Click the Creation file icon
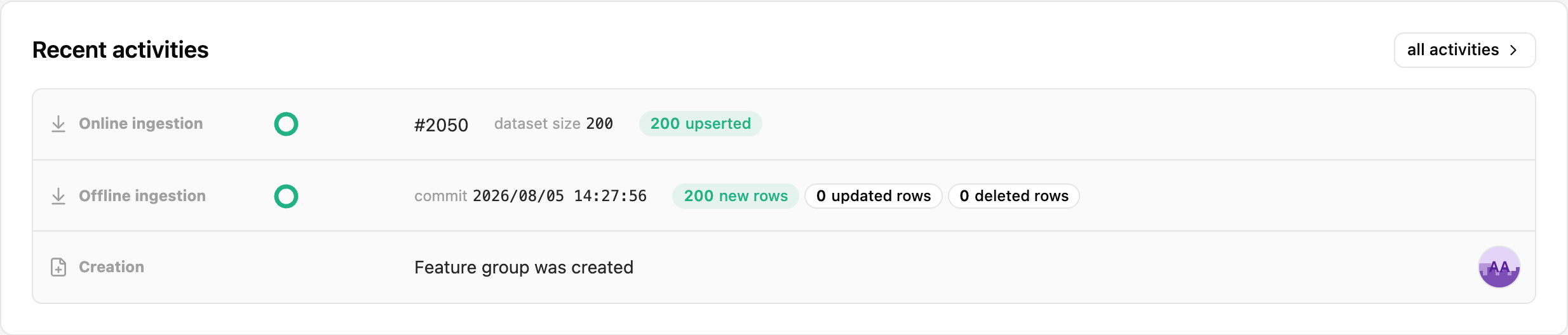Viewport: 1568px width, 335px height. (x=58, y=267)
